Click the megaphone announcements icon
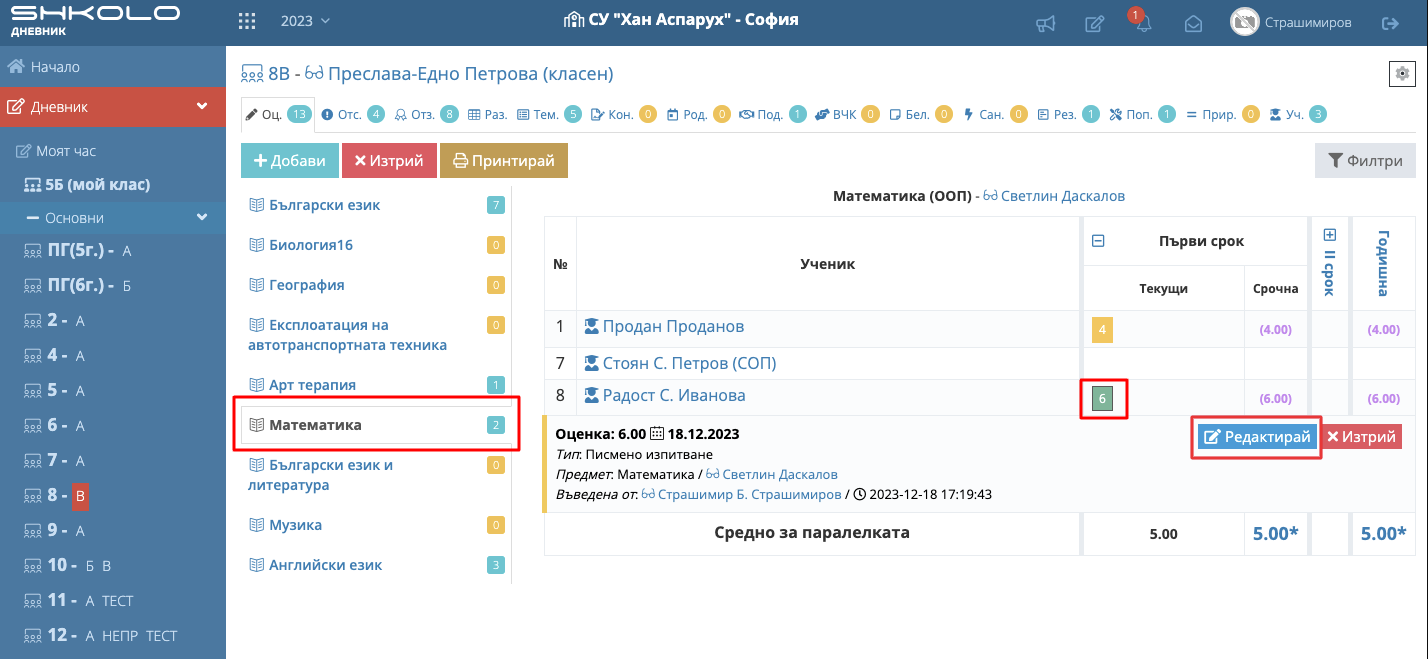 pos(1045,22)
